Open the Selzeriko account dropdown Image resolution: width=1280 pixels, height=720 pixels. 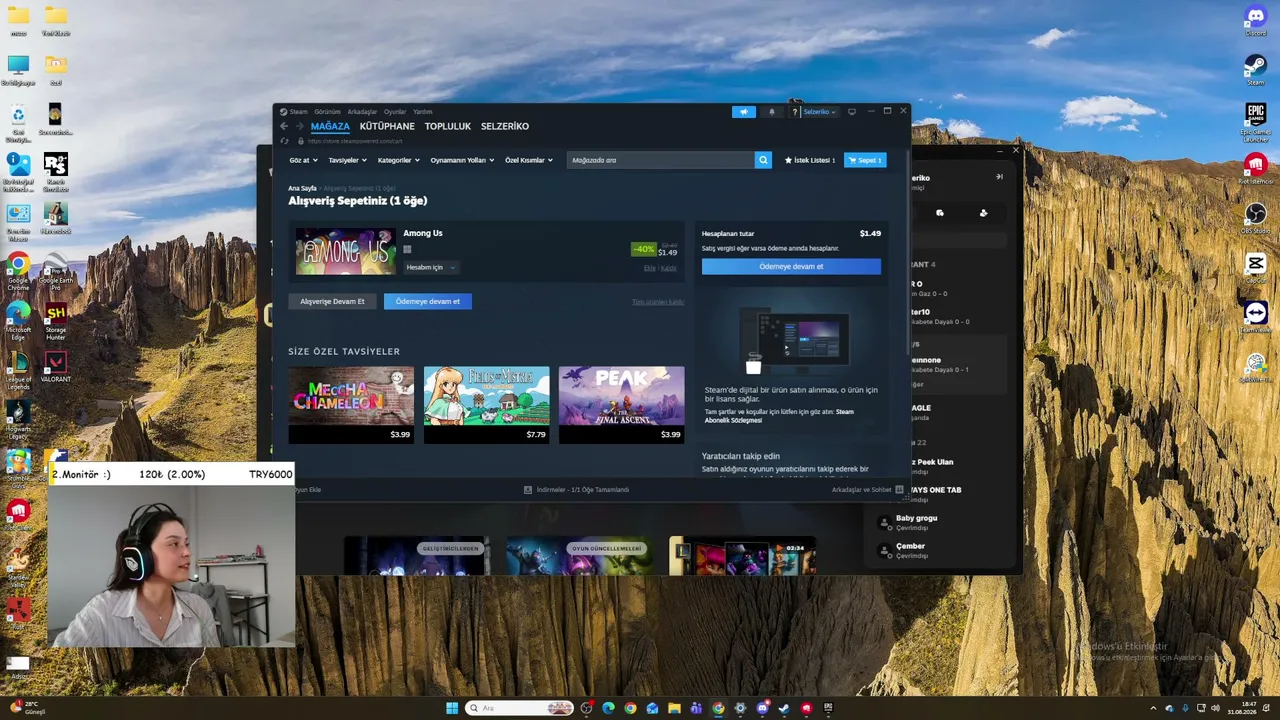click(x=820, y=112)
